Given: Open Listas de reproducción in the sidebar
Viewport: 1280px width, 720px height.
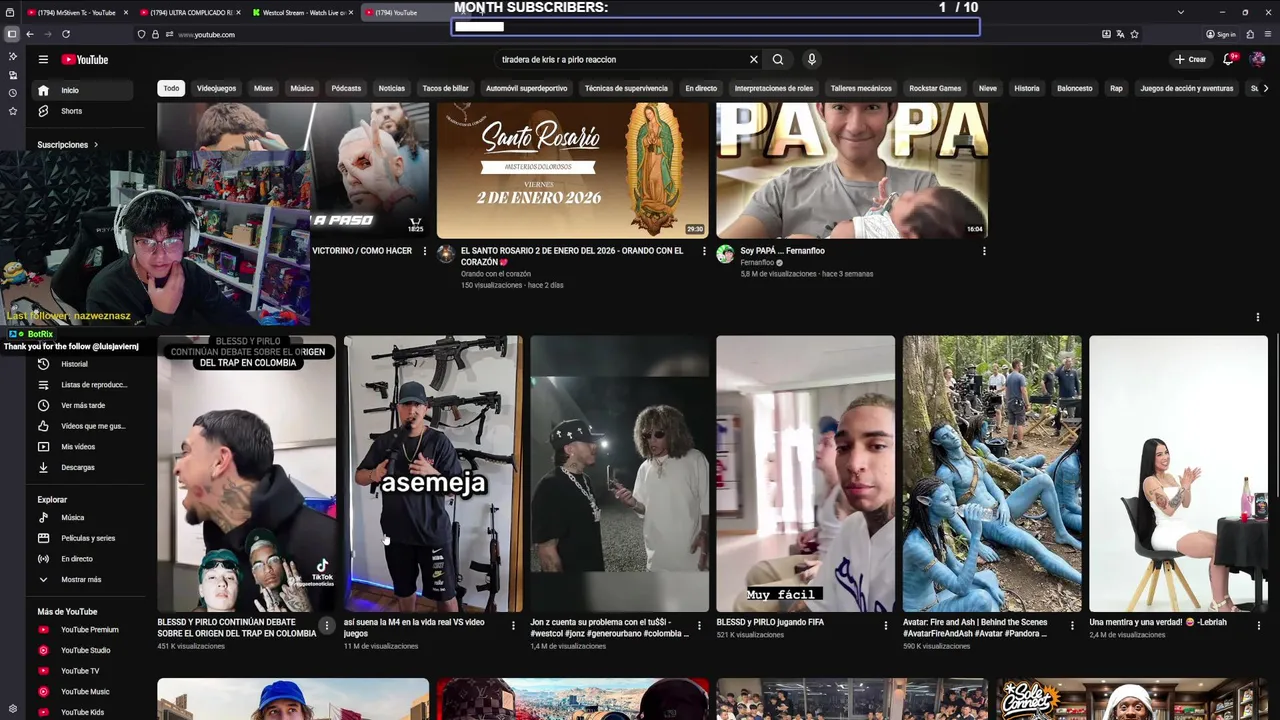Looking at the screenshot, I should [x=84, y=385].
